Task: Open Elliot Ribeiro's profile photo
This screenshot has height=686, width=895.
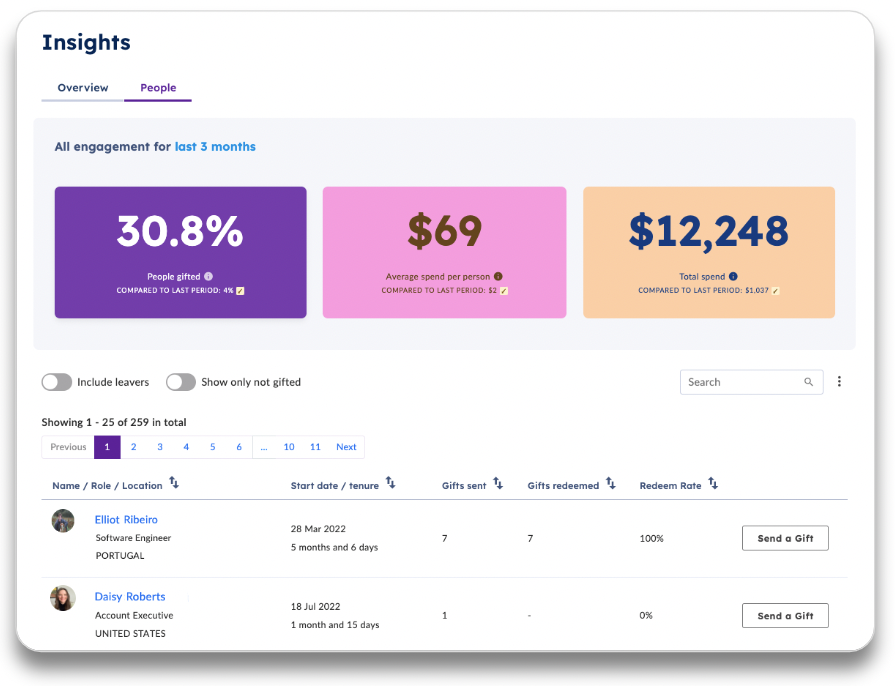Action: tap(63, 520)
